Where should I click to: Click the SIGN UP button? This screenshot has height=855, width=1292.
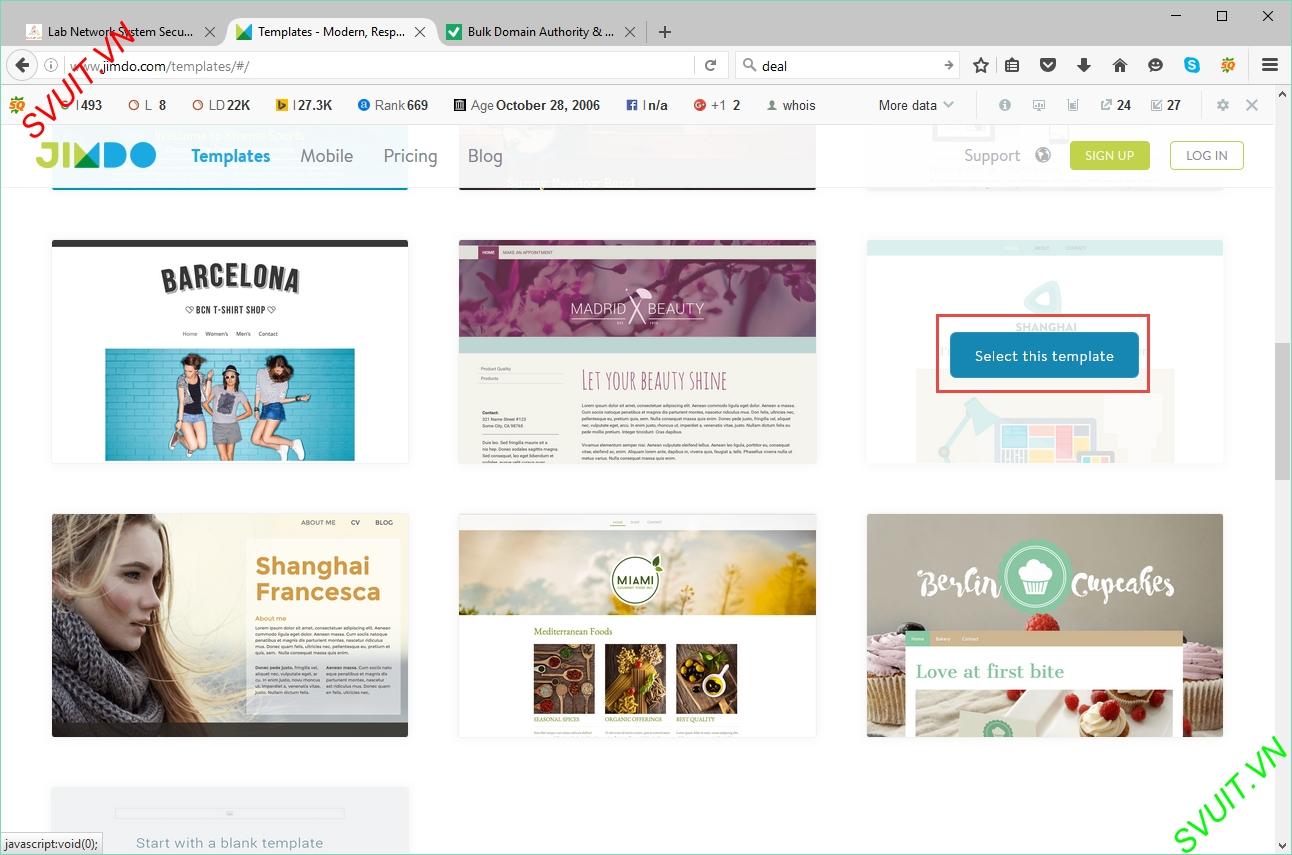pyautogui.click(x=1110, y=155)
